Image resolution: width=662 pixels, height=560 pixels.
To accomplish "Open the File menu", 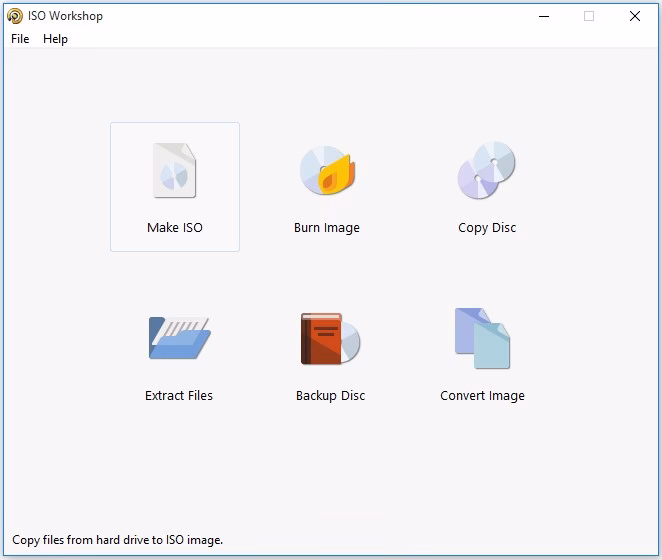I will point(20,39).
